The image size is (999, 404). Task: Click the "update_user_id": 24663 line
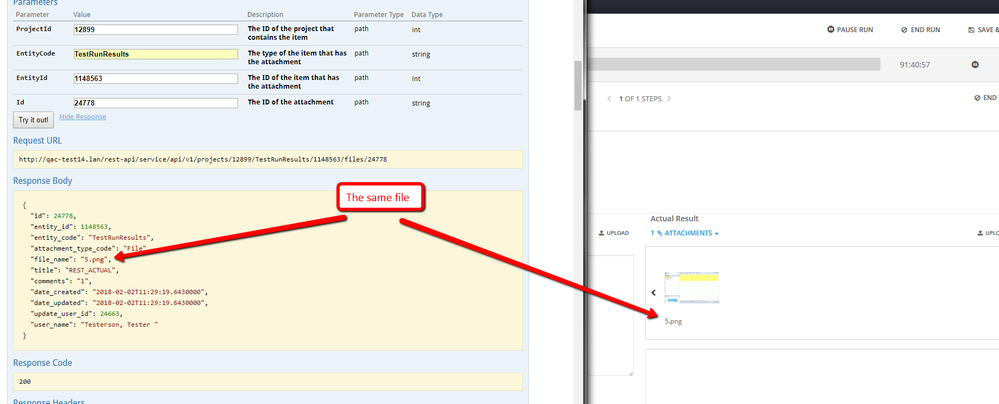(76, 314)
